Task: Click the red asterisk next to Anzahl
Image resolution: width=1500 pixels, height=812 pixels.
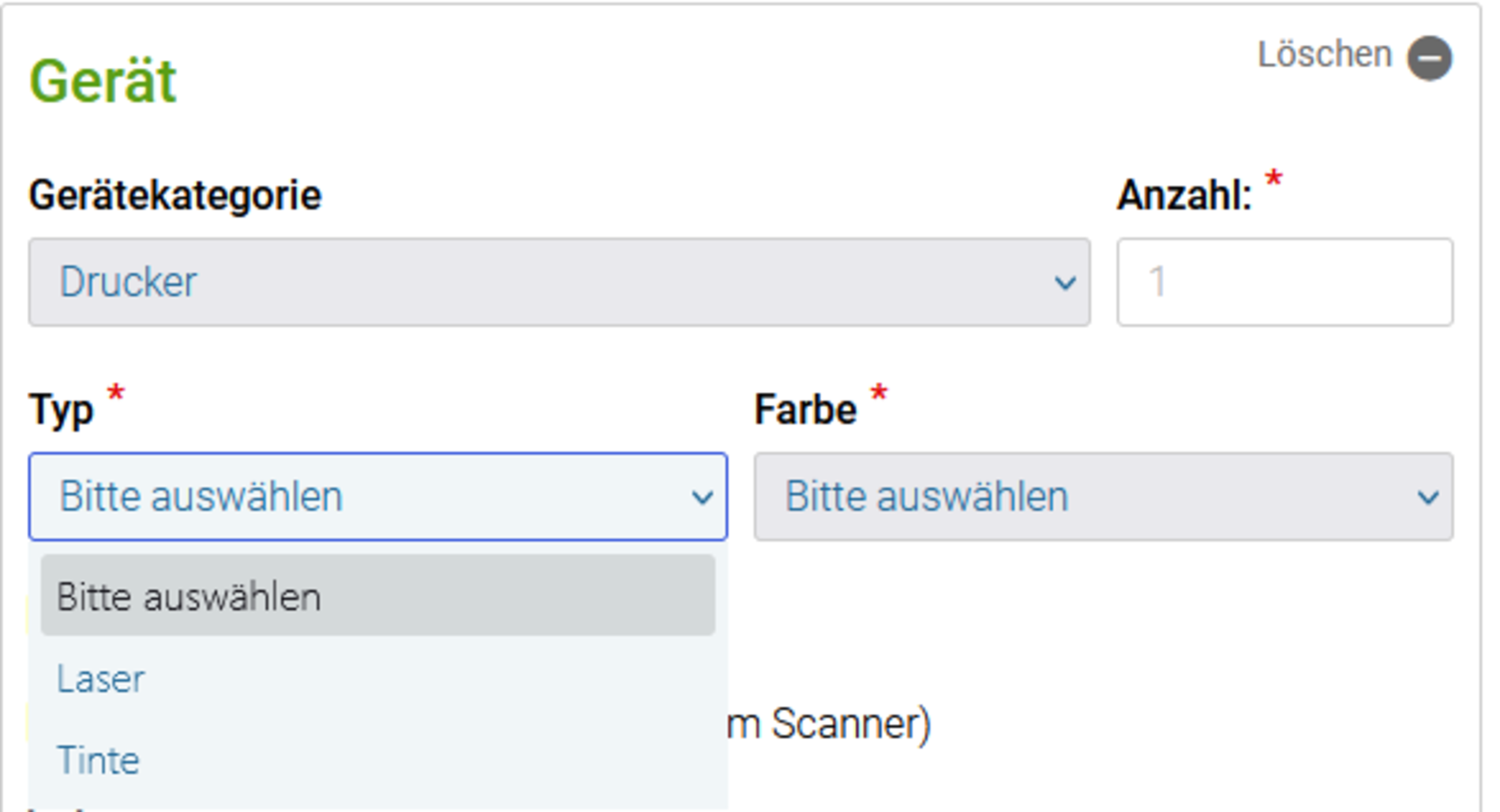Action: [x=1273, y=179]
